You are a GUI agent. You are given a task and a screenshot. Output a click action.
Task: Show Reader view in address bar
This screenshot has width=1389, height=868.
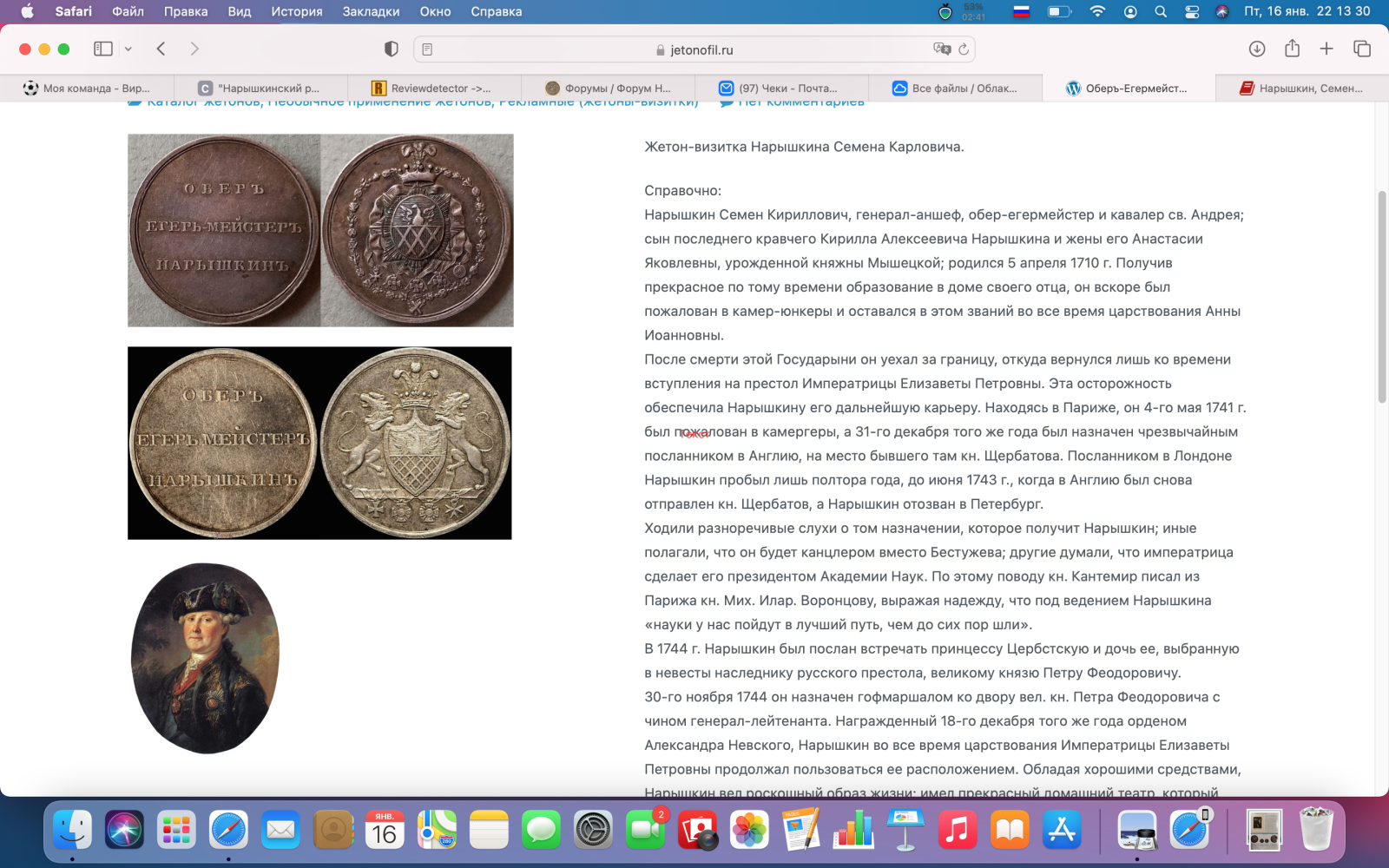427,49
